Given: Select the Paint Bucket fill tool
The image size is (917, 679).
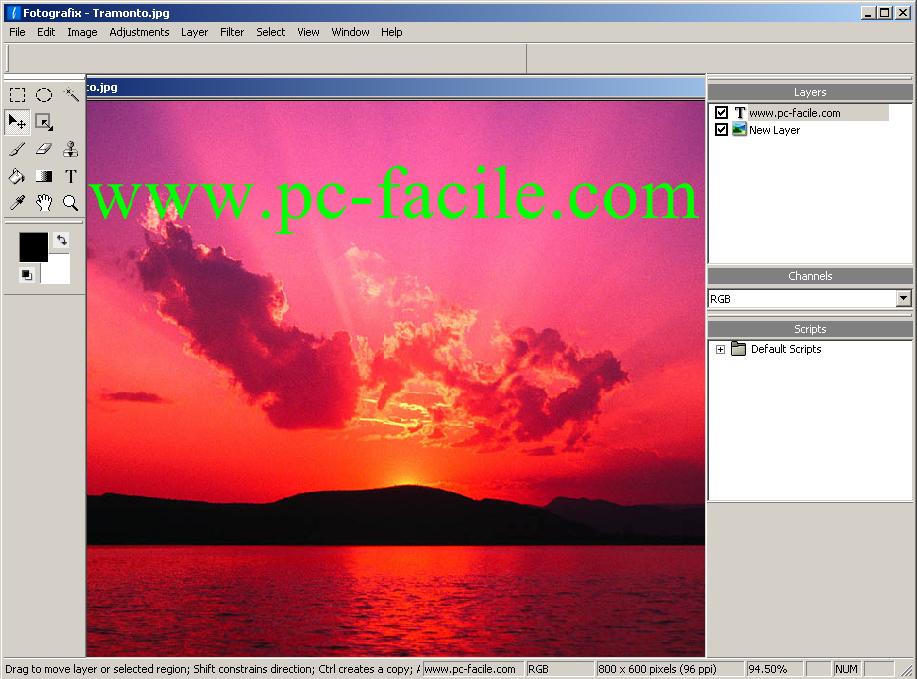Looking at the screenshot, I should coord(17,176).
